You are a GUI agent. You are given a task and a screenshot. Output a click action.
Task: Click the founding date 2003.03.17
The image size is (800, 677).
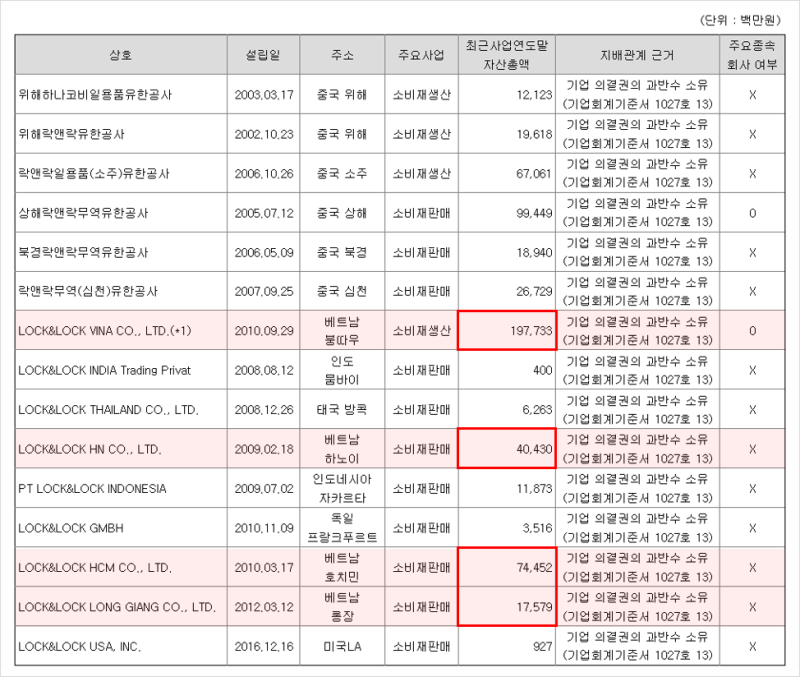click(264, 95)
